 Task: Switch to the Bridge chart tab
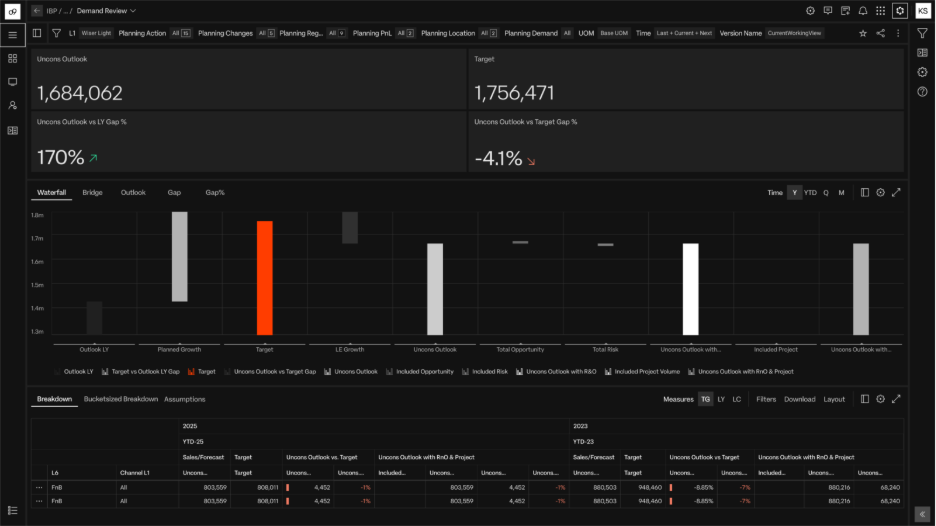click(x=92, y=192)
